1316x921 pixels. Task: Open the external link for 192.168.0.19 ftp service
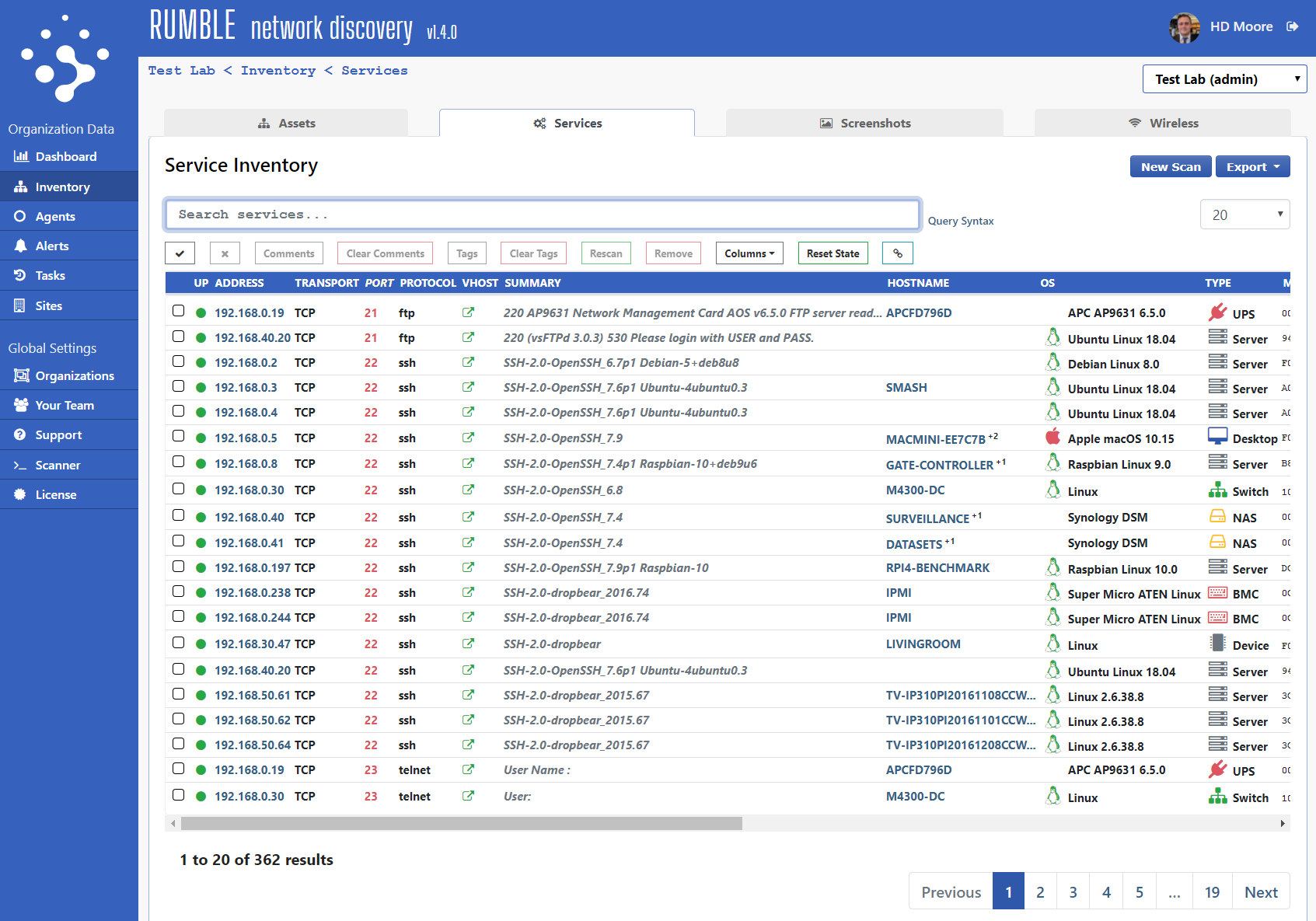coord(469,312)
